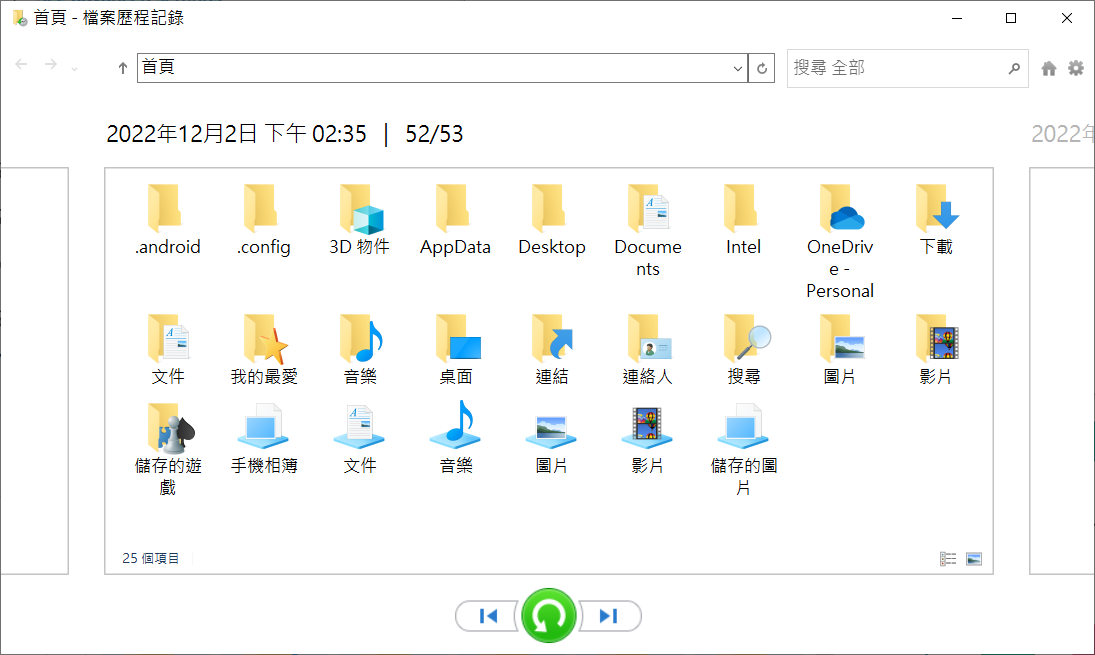This screenshot has width=1095, height=655.
Task: Switch to large icons view
Action: 973,559
